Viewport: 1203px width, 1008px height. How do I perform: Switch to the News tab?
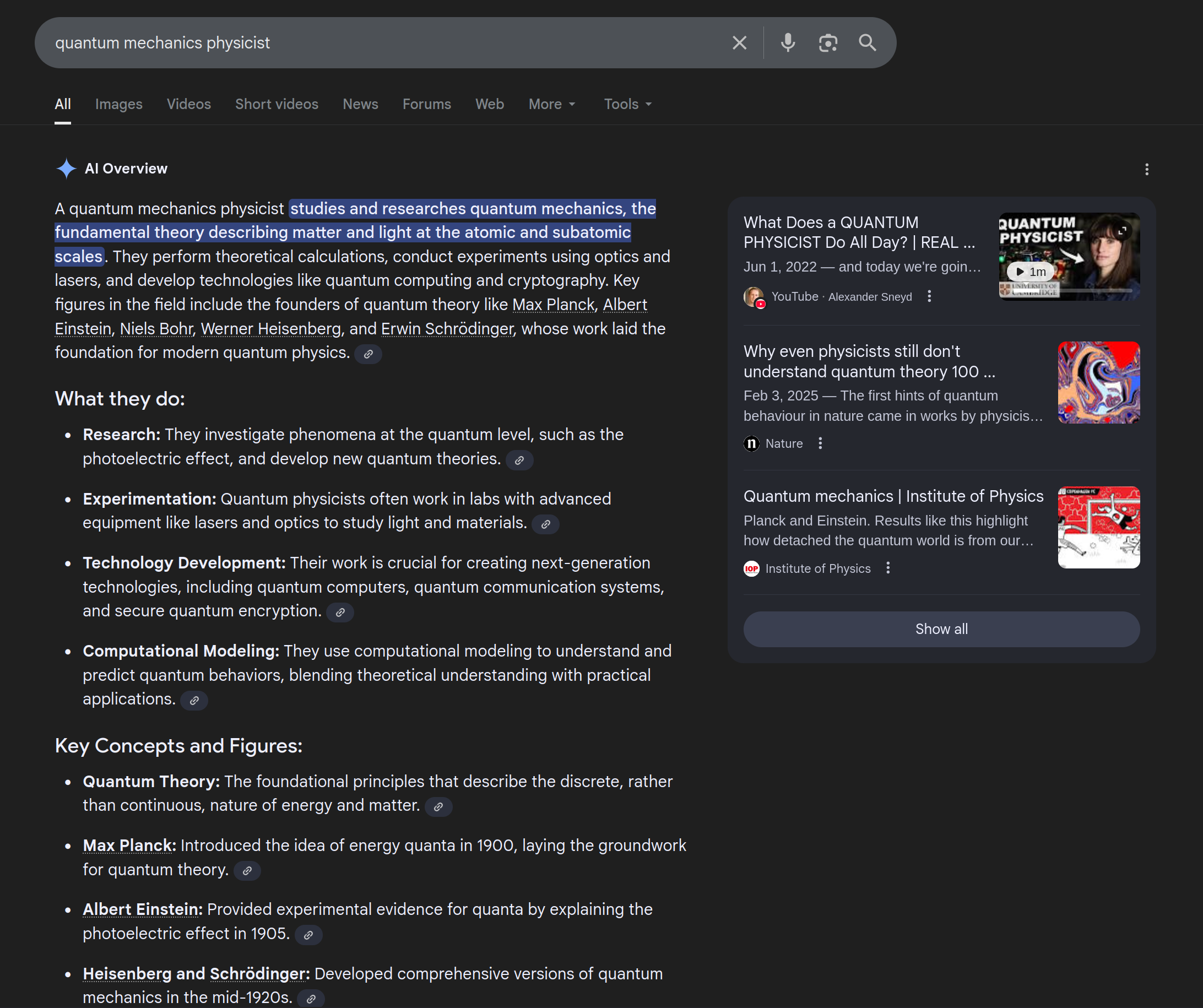[360, 104]
